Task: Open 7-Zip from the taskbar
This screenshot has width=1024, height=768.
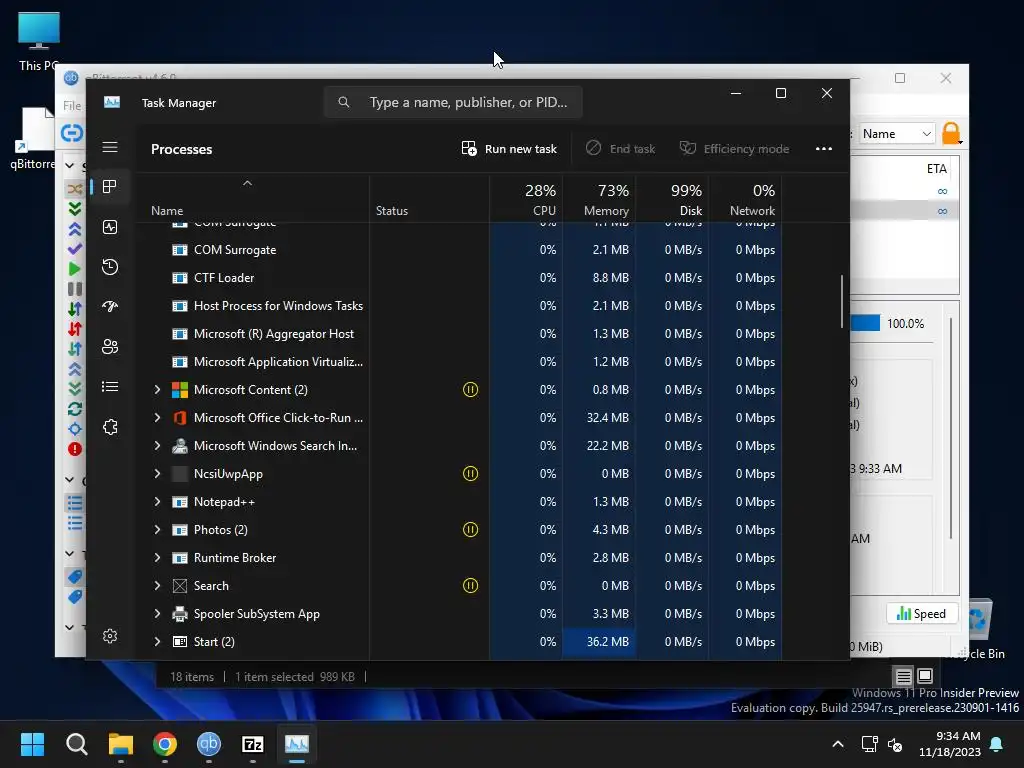Action: (x=253, y=744)
